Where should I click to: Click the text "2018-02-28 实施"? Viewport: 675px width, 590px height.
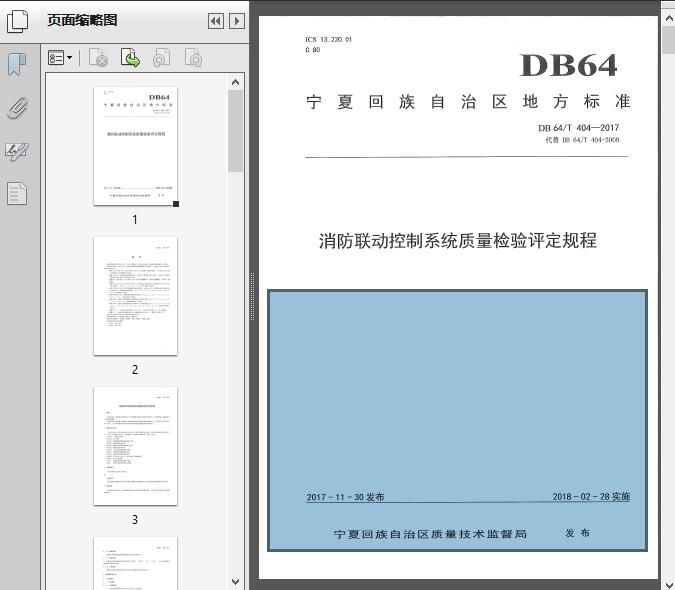(x=591, y=497)
